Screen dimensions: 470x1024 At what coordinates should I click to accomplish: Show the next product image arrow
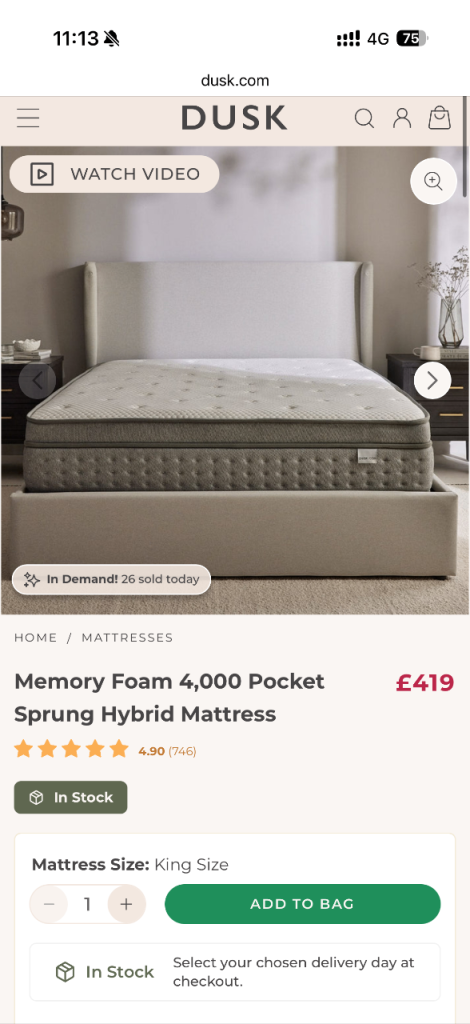[x=432, y=380]
